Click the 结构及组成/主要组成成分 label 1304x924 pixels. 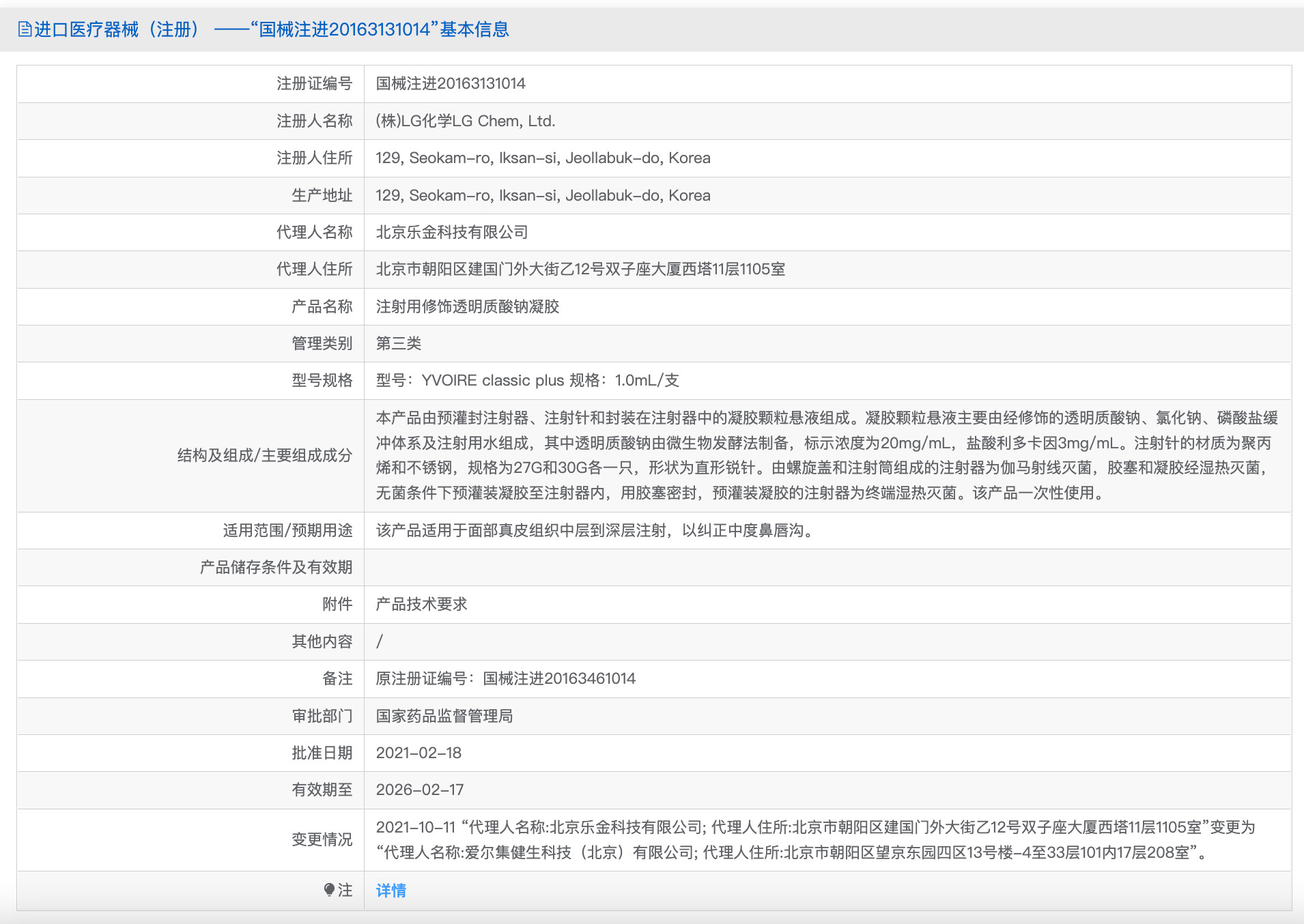pyautogui.click(x=265, y=455)
